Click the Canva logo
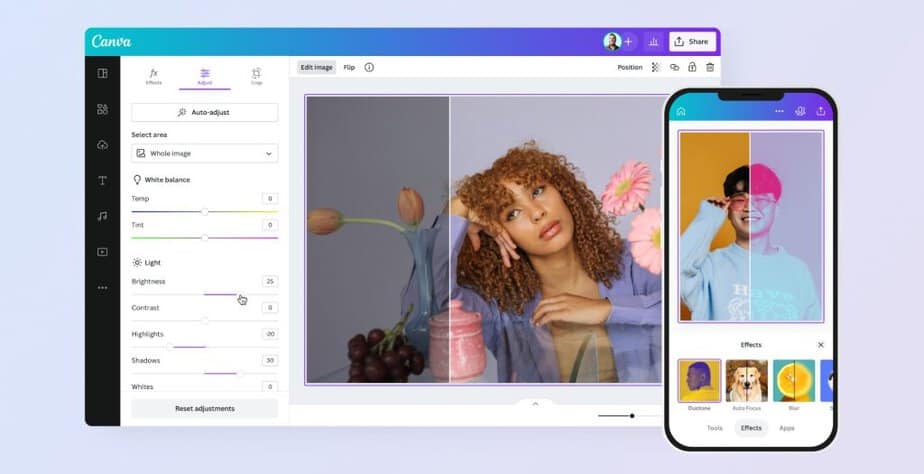Viewport: 924px width, 474px height. [x=111, y=41]
